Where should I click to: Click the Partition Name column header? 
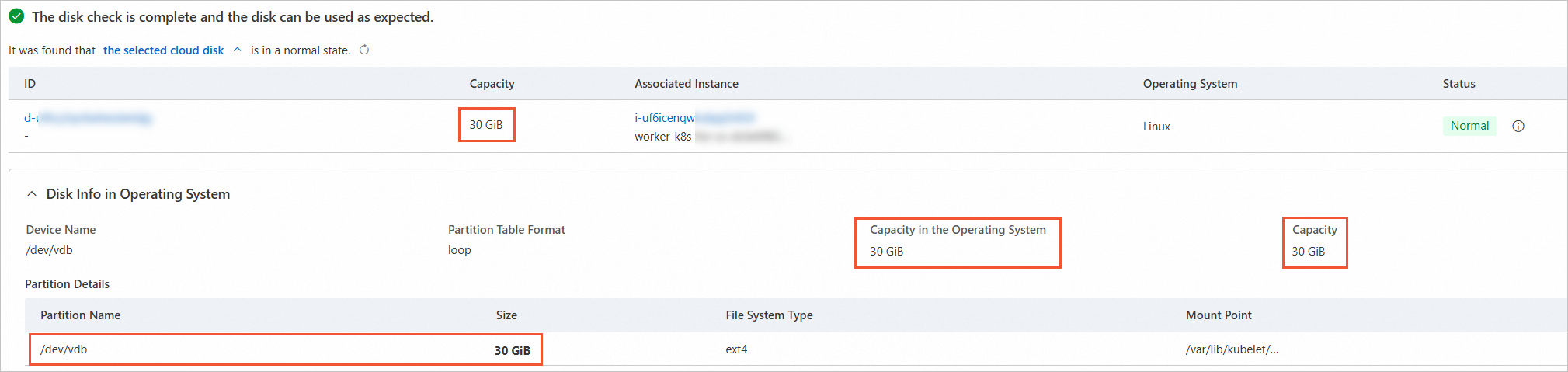tap(80, 315)
